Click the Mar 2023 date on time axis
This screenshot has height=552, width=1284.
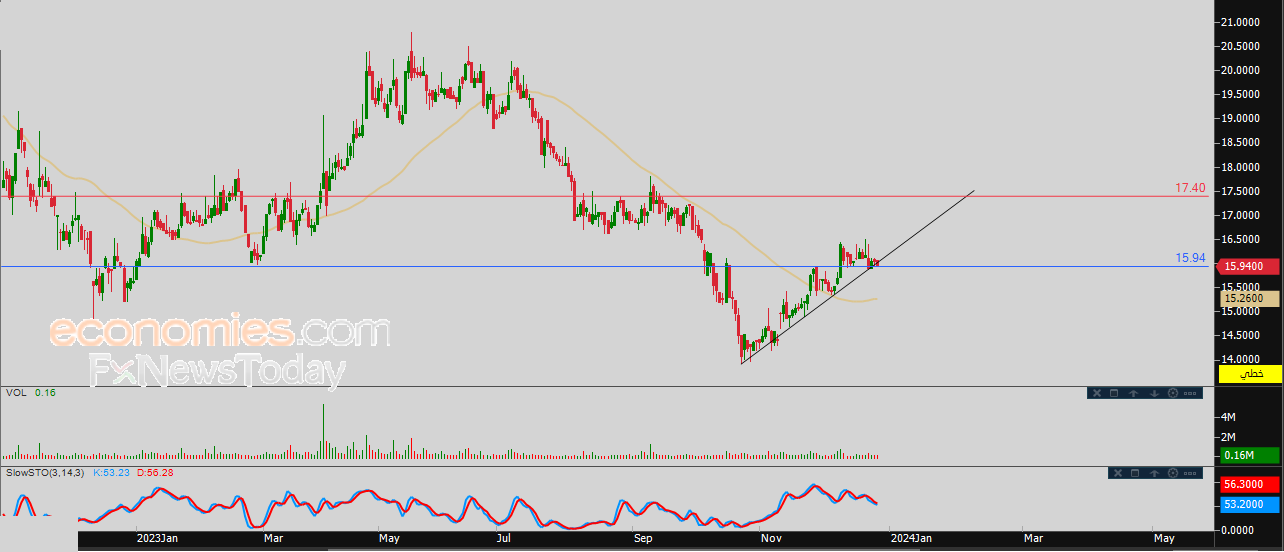pyautogui.click(x=273, y=538)
